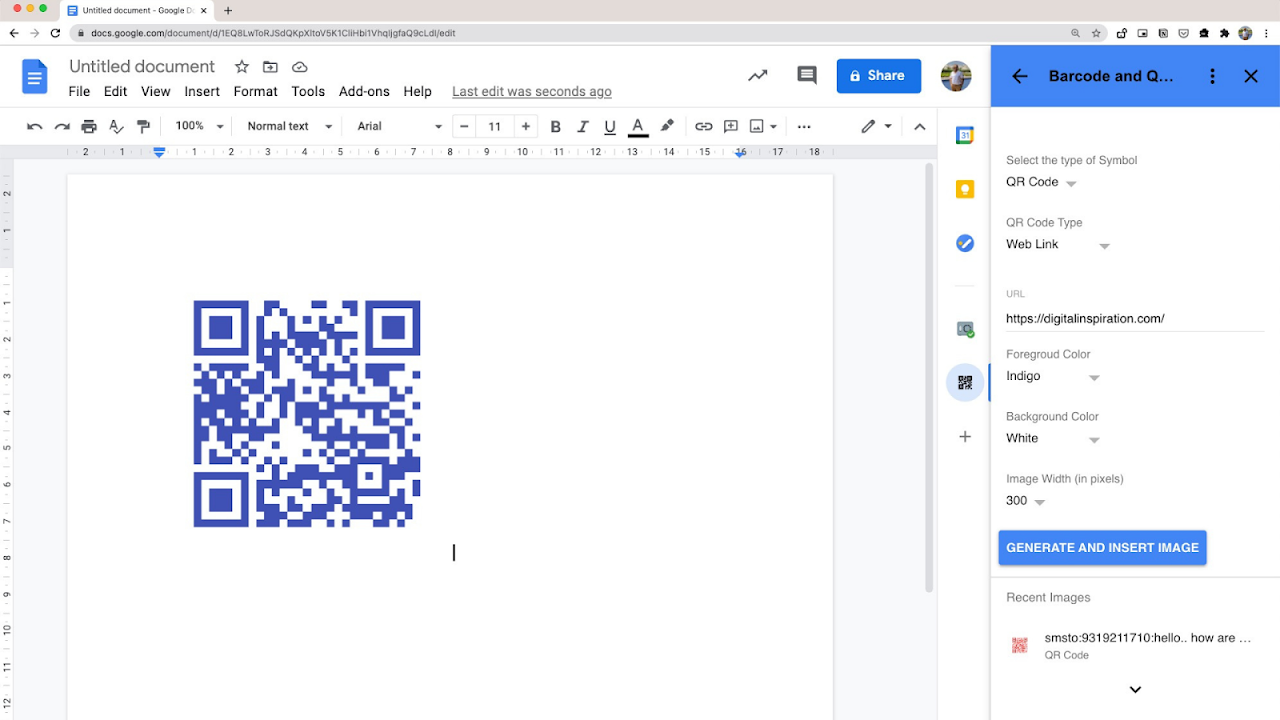Viewport: 1280px width, 720px height.
Task: Activate the paint format tool
Action: [143, 126]
